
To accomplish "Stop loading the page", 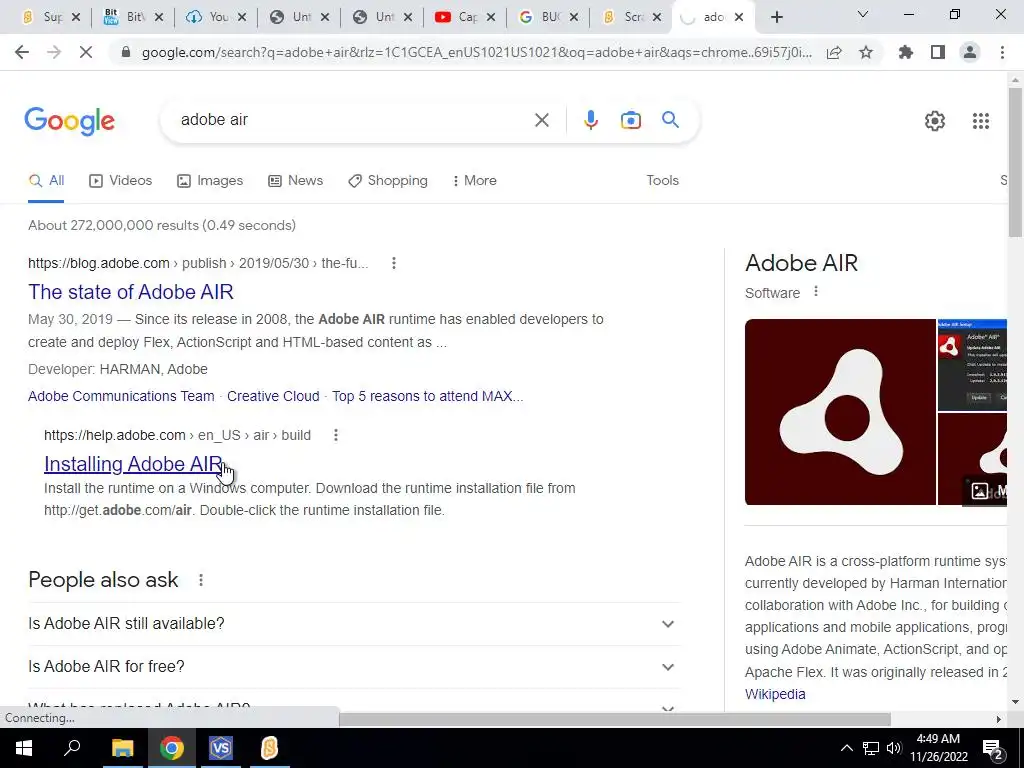I will [x=86, y=52].
